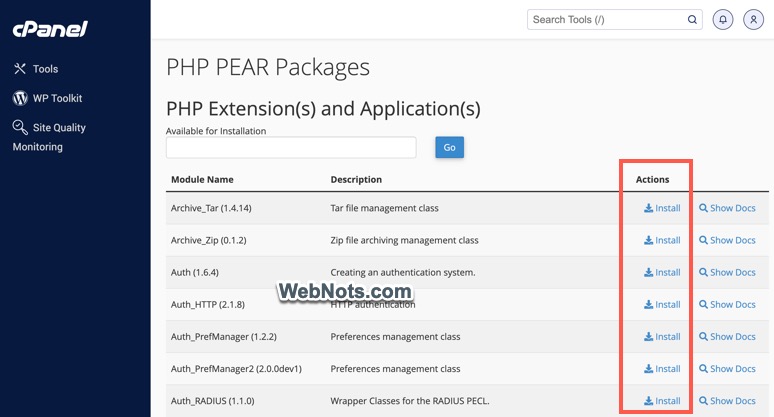Click the Actions column header

(x=652, y=180)
